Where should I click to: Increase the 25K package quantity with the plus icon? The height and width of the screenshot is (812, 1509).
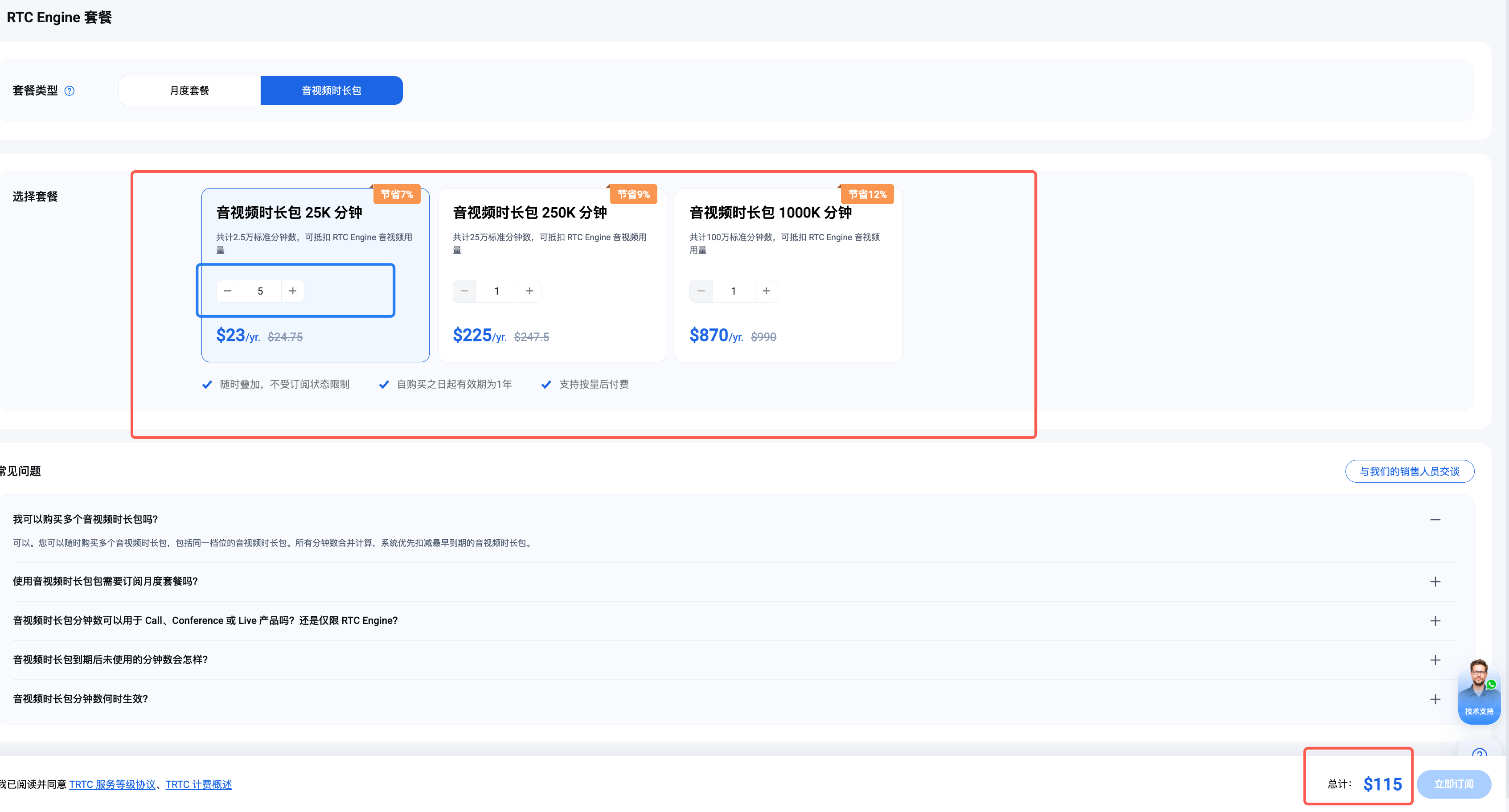coord(292,291)
